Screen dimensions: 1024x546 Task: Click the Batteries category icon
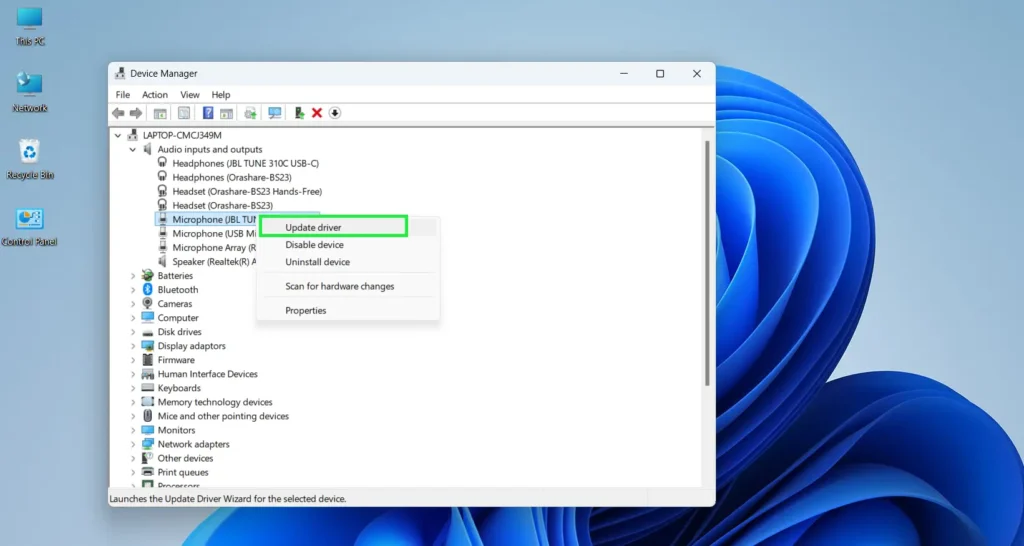tap(148, 276)
